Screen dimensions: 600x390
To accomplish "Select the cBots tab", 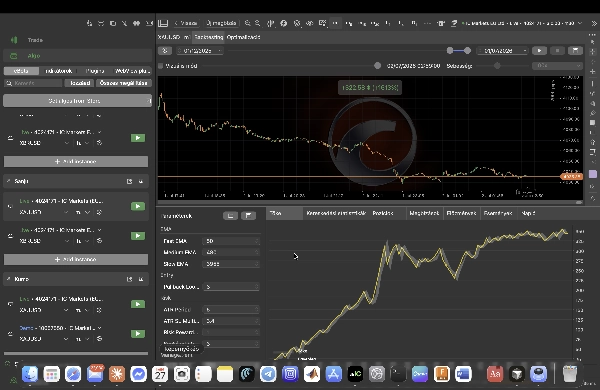I will [x=21, y=71].
